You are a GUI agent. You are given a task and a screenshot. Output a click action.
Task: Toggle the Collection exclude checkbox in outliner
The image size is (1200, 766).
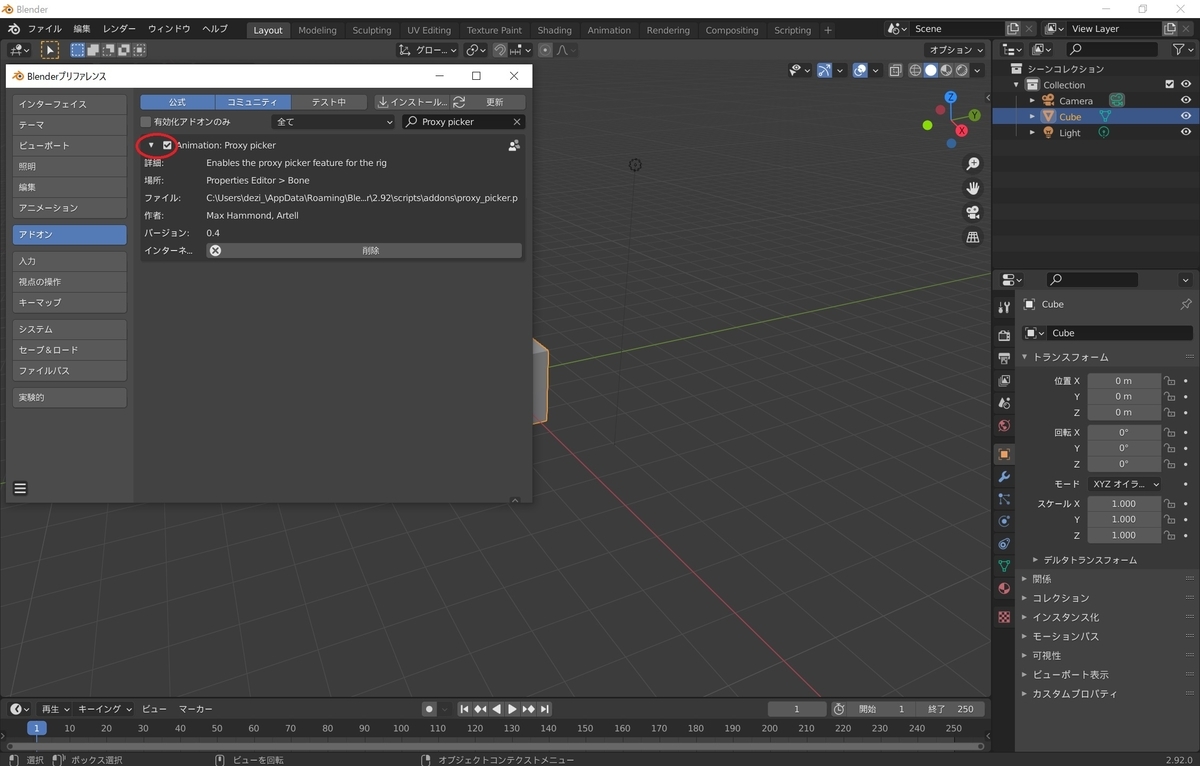pos(1170,85)
